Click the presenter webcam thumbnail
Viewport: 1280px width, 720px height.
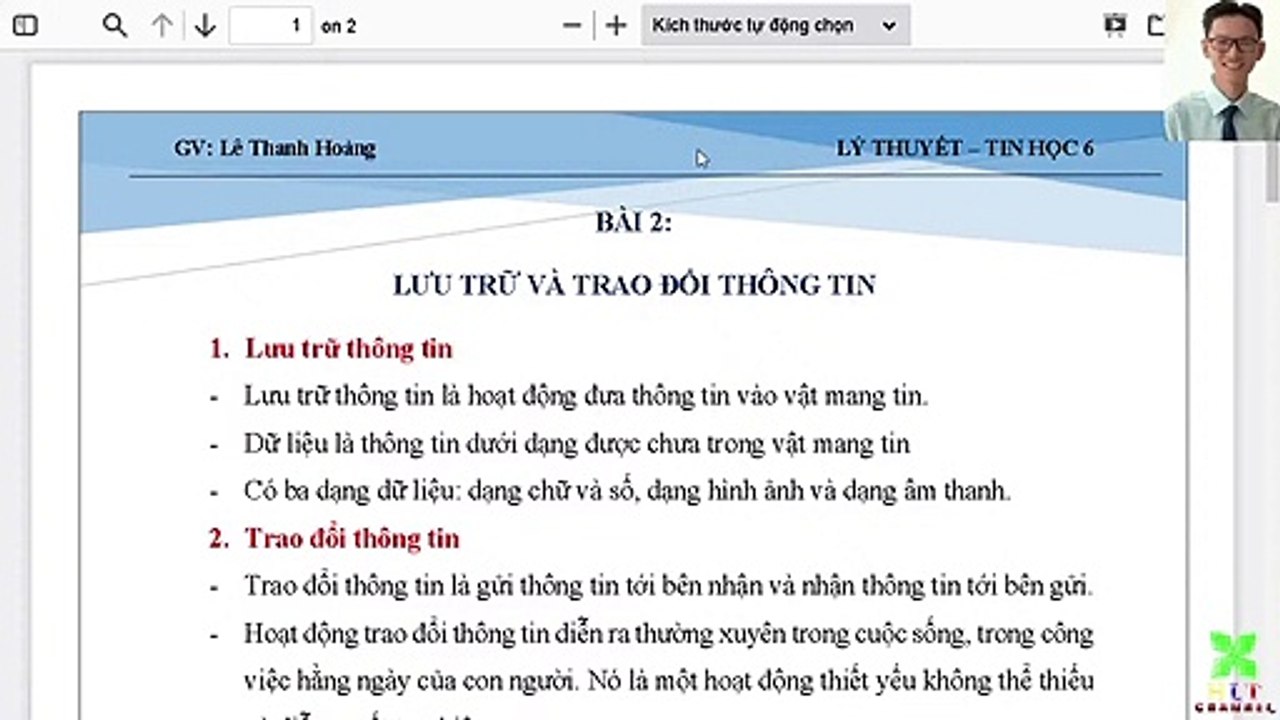click(x=1222, y=70)
